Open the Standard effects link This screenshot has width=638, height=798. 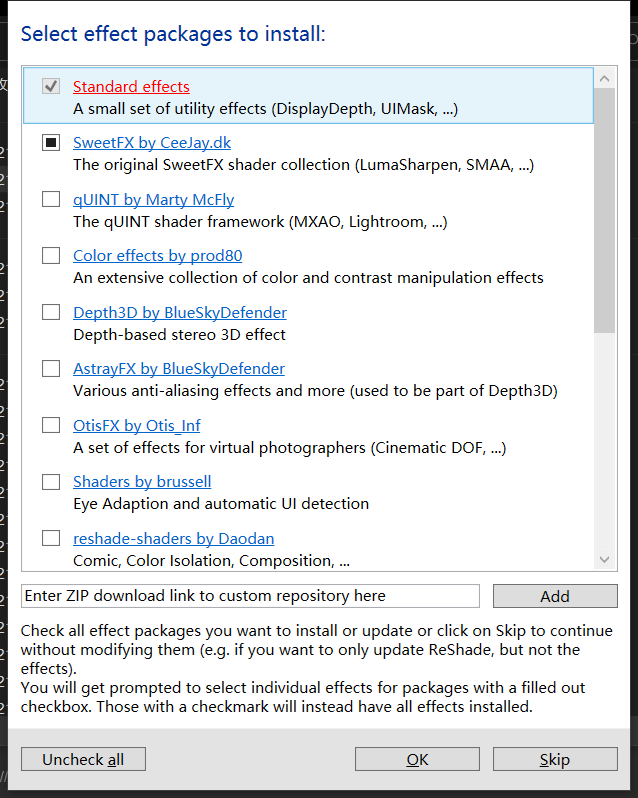[x=131, y=87]
